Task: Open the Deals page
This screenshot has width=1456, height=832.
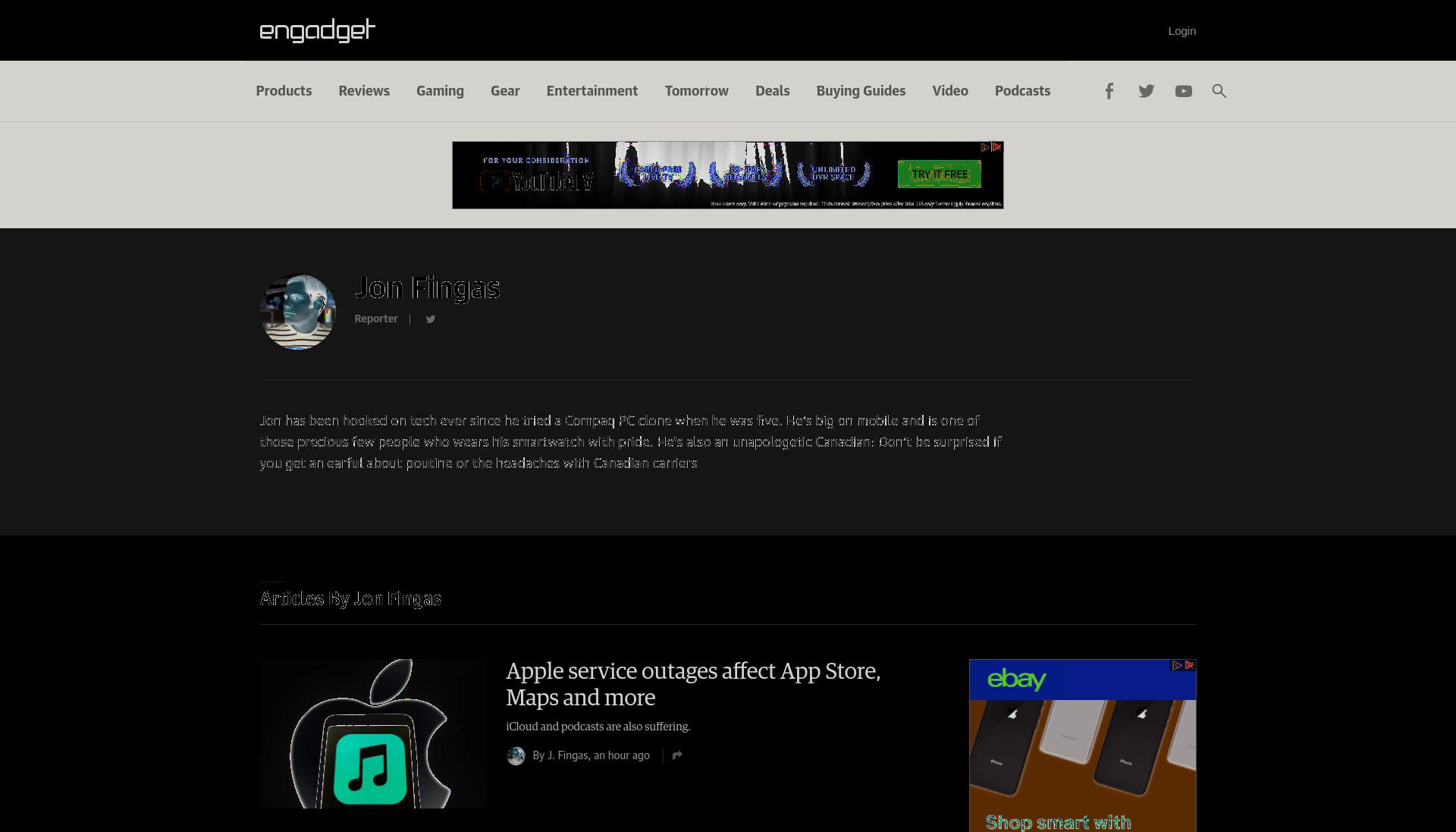Action: [x=772, y=91]
